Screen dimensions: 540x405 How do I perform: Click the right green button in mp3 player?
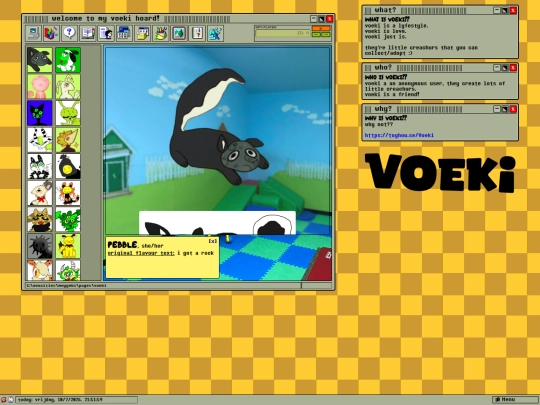(x=326, y=34)
